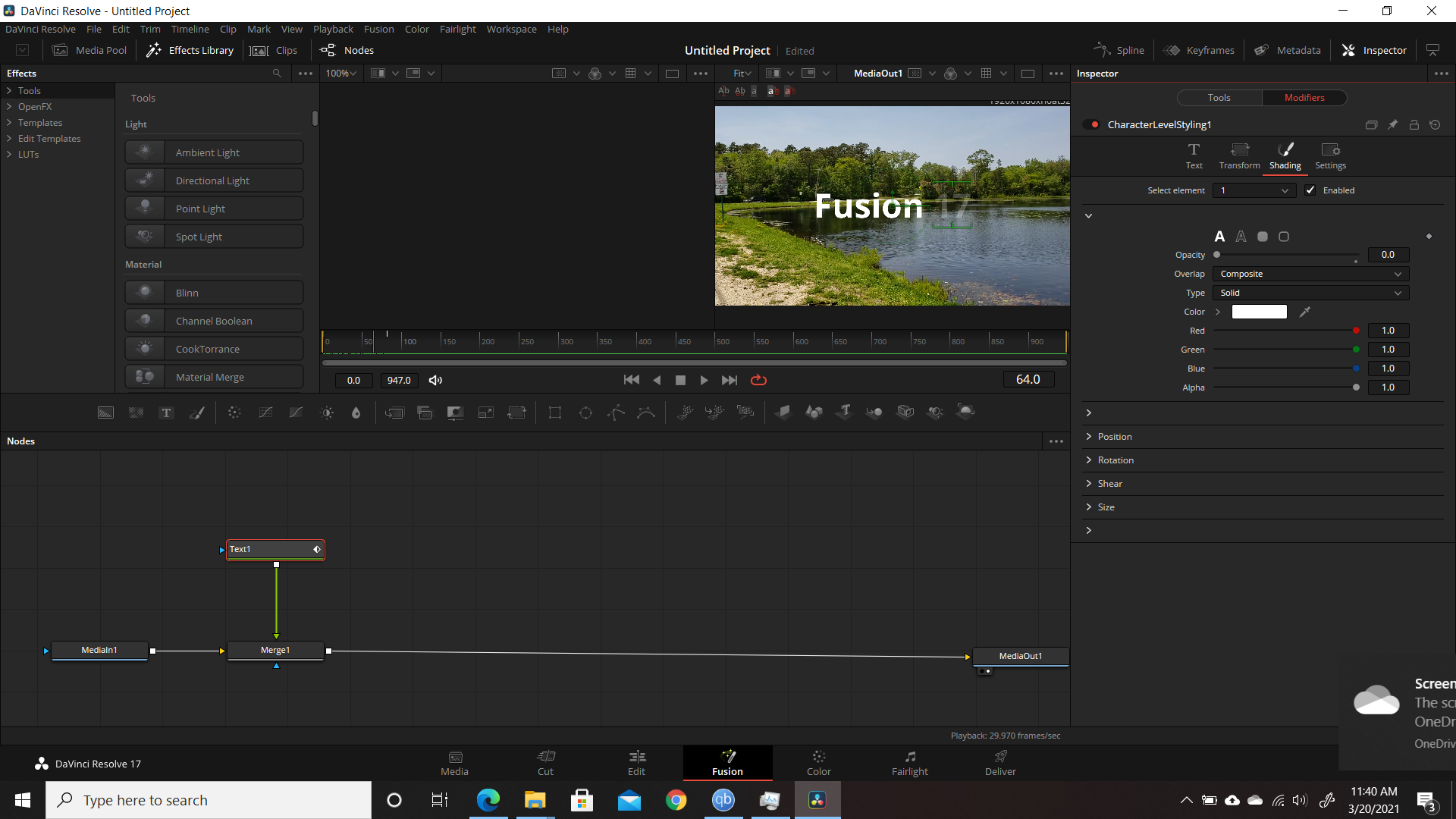Add an Ellipse mask tool

(x=585, y=413)
